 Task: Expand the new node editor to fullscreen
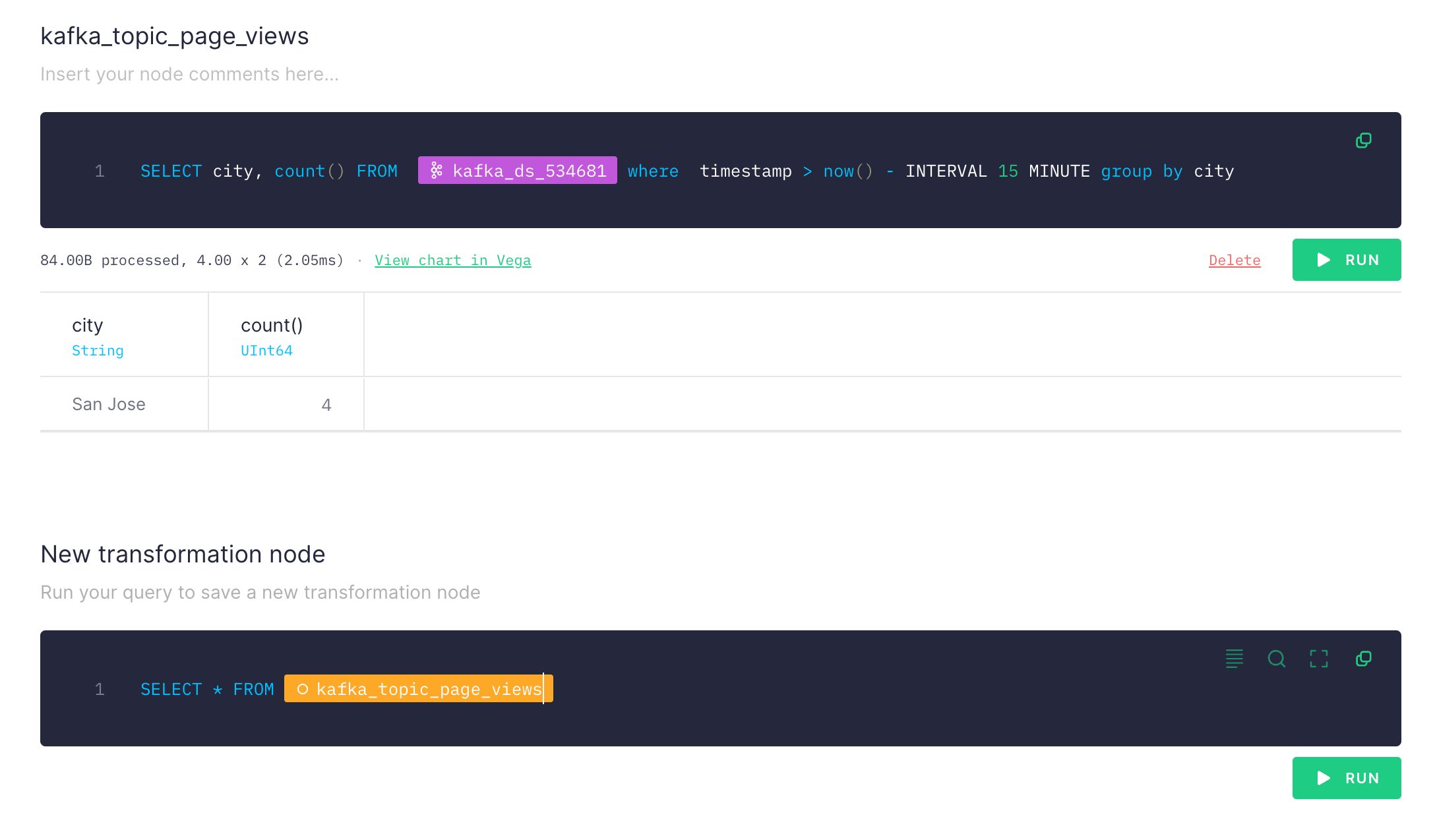(1318, 658)
